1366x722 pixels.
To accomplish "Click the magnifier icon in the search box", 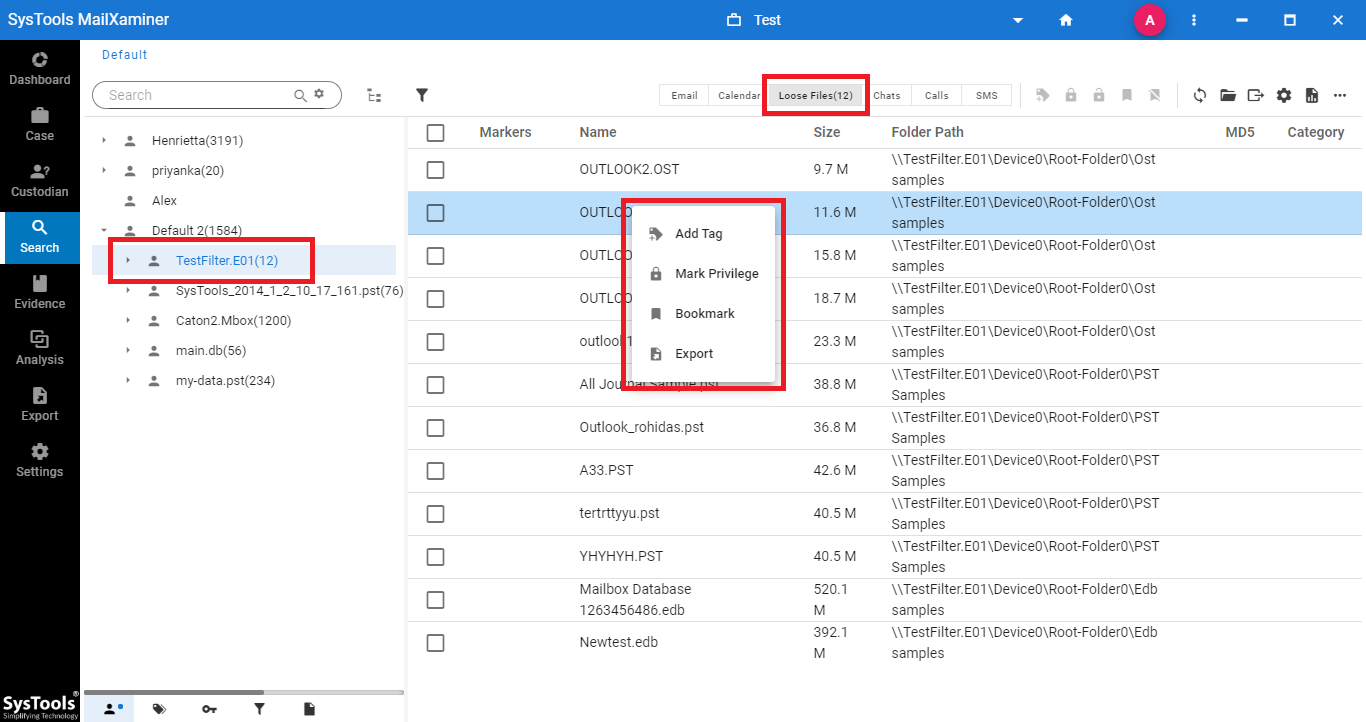I will coord(300,95).
